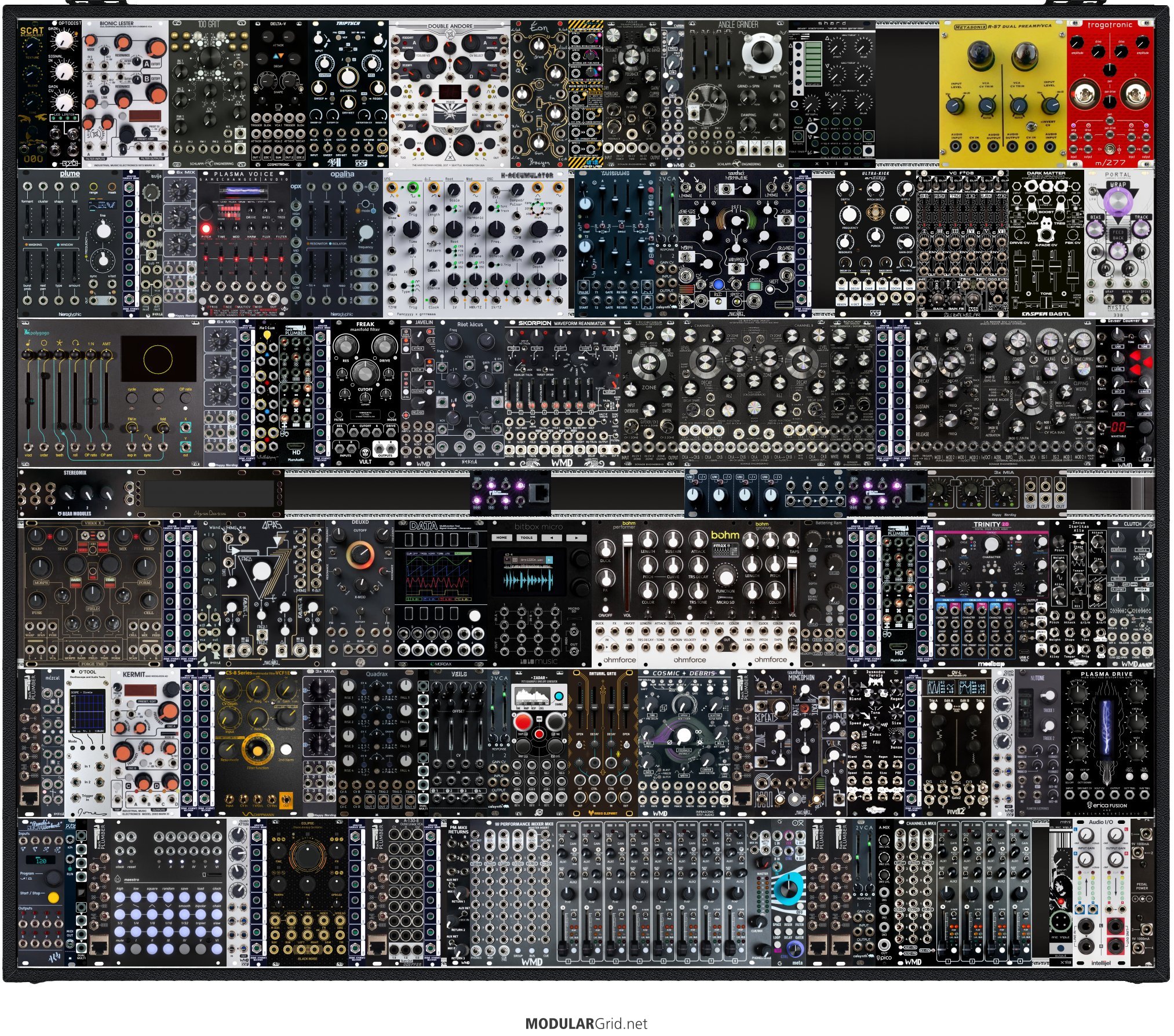Select the Mimeophon module
Screen dimensions: 1174x1036
pyautogui.click(x=800, y=742)
